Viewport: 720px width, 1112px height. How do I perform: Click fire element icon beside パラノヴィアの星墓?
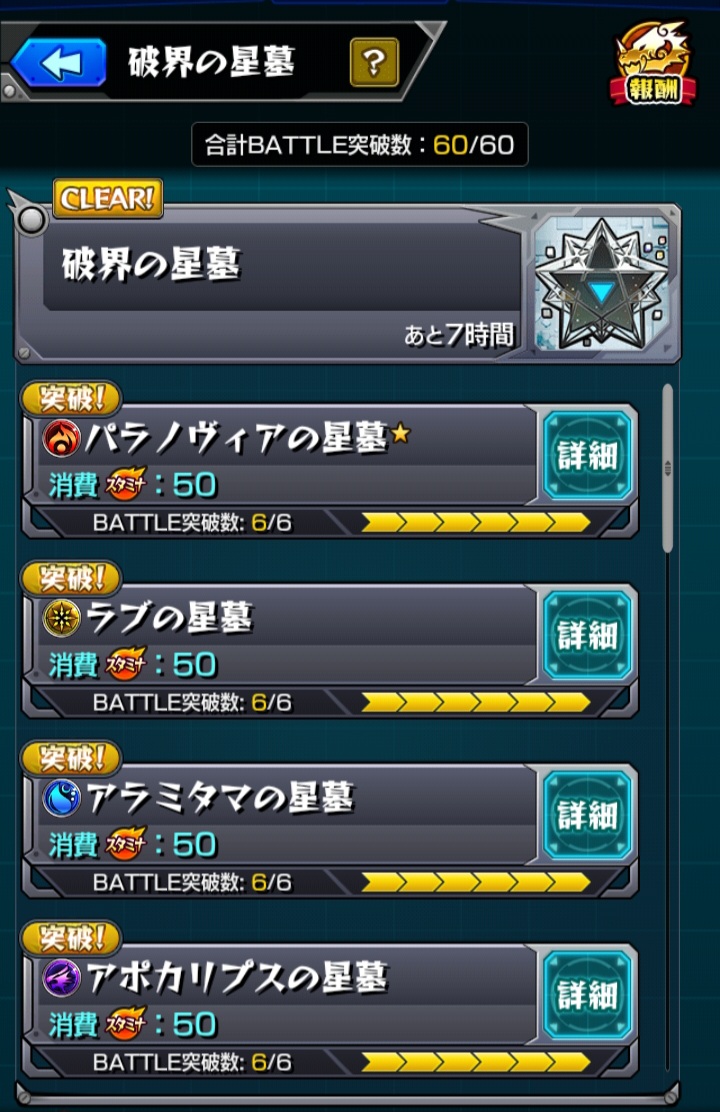pyautogui.click(x=62, y=438)
